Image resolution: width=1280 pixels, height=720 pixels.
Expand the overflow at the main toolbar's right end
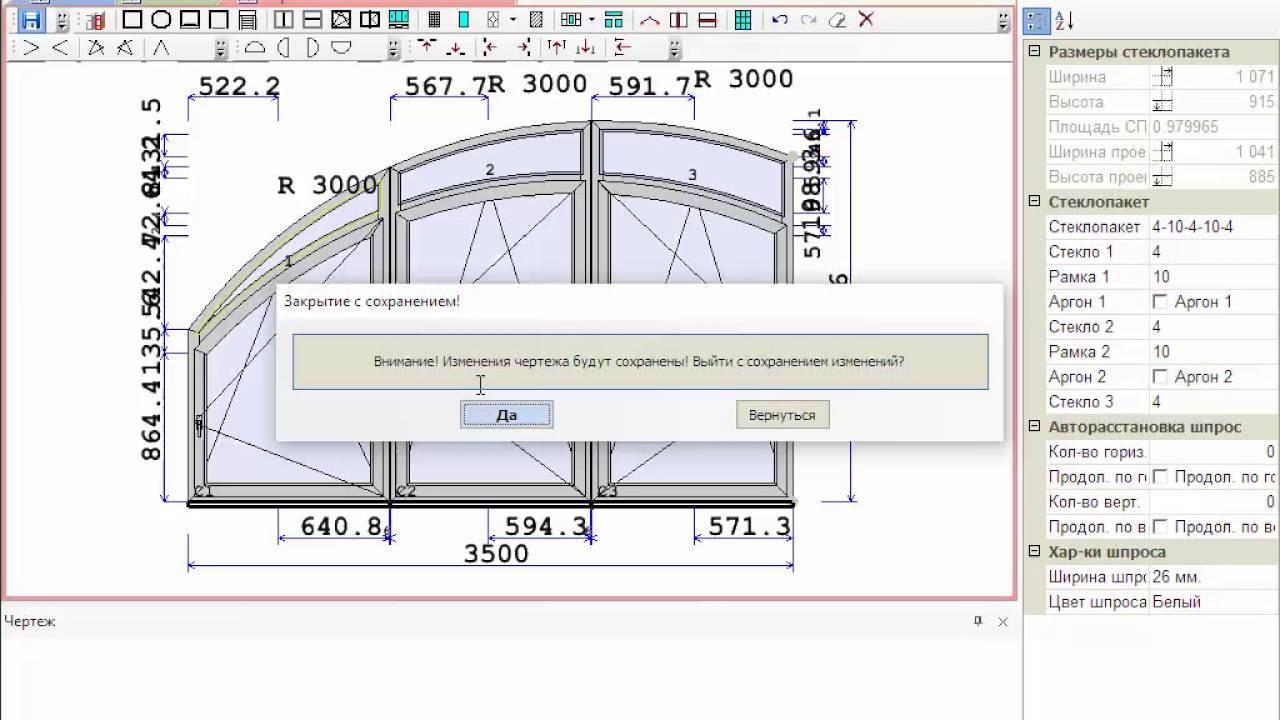pos(1004,20)
